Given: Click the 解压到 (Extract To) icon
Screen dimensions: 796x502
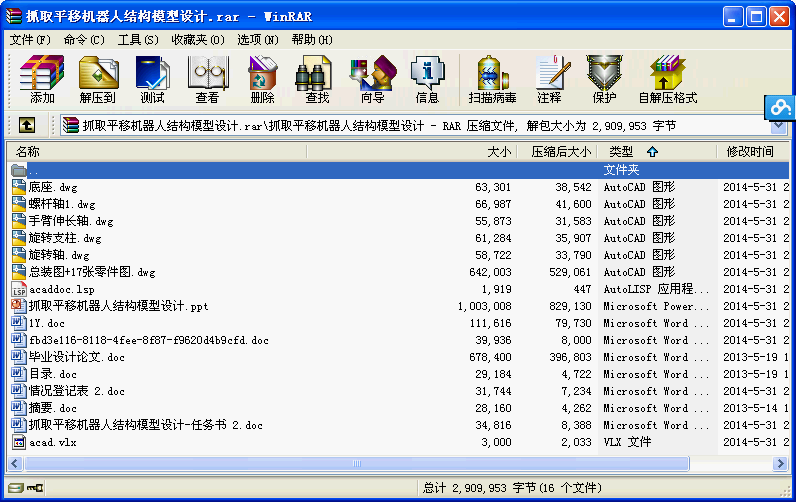Looking at the screenshot, I should click(x=98, y=79).
